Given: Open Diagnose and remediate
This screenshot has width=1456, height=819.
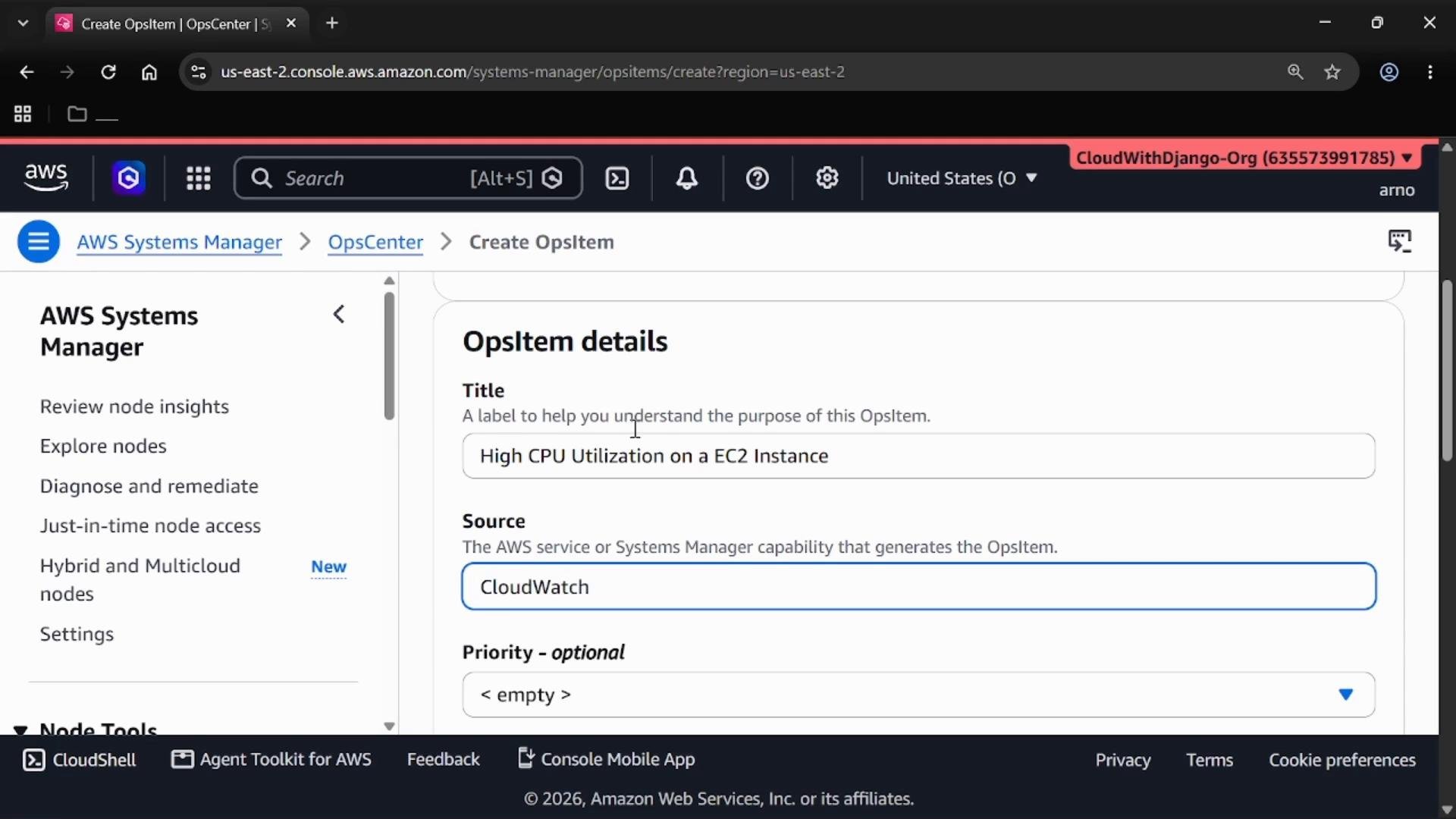Looking at the screenshot, I should point(149,486).
